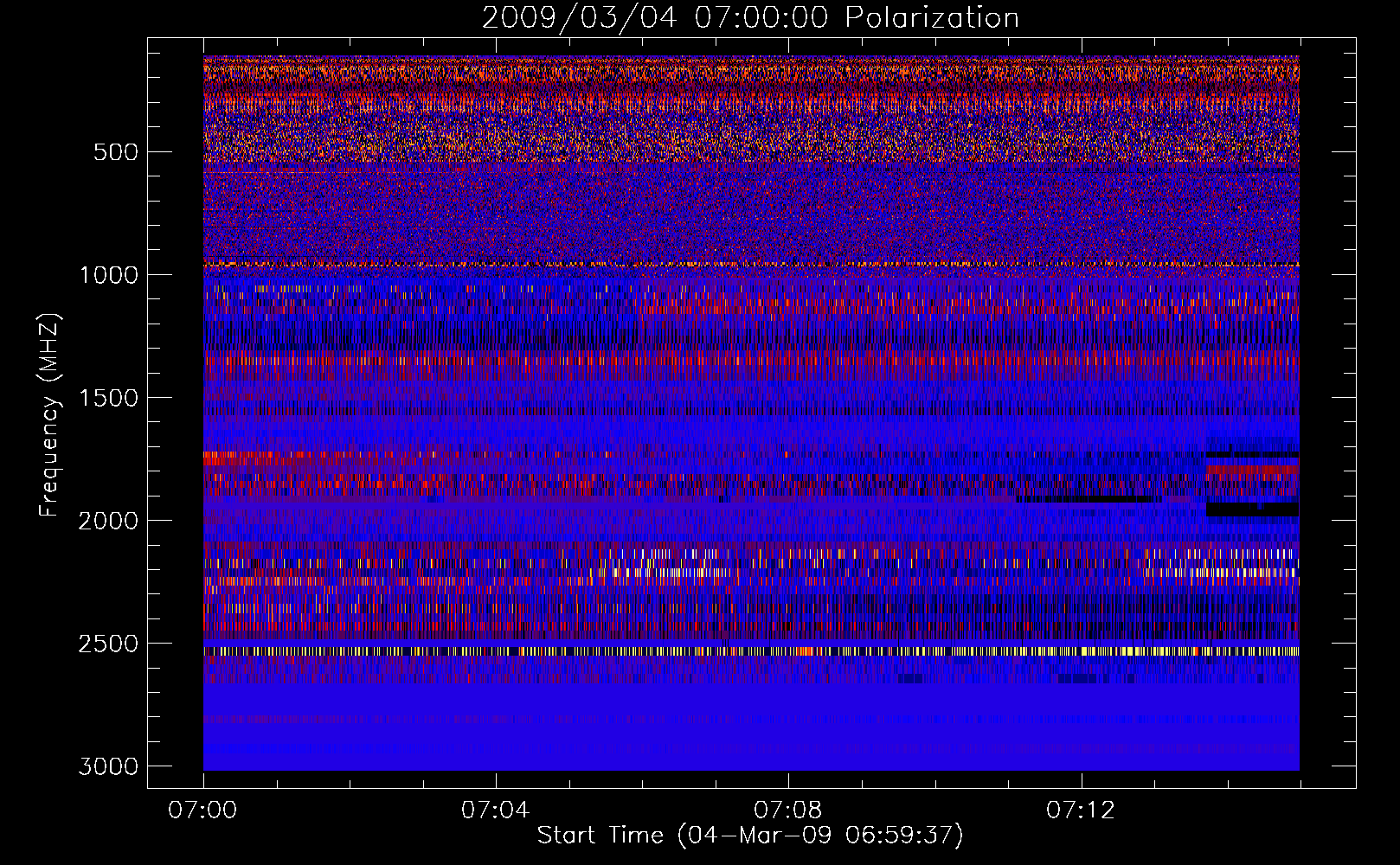Click the 'Frequency (MHZ)' axis label
The width and height of the screenshot is (1400, 865).
tap(50, 415)
